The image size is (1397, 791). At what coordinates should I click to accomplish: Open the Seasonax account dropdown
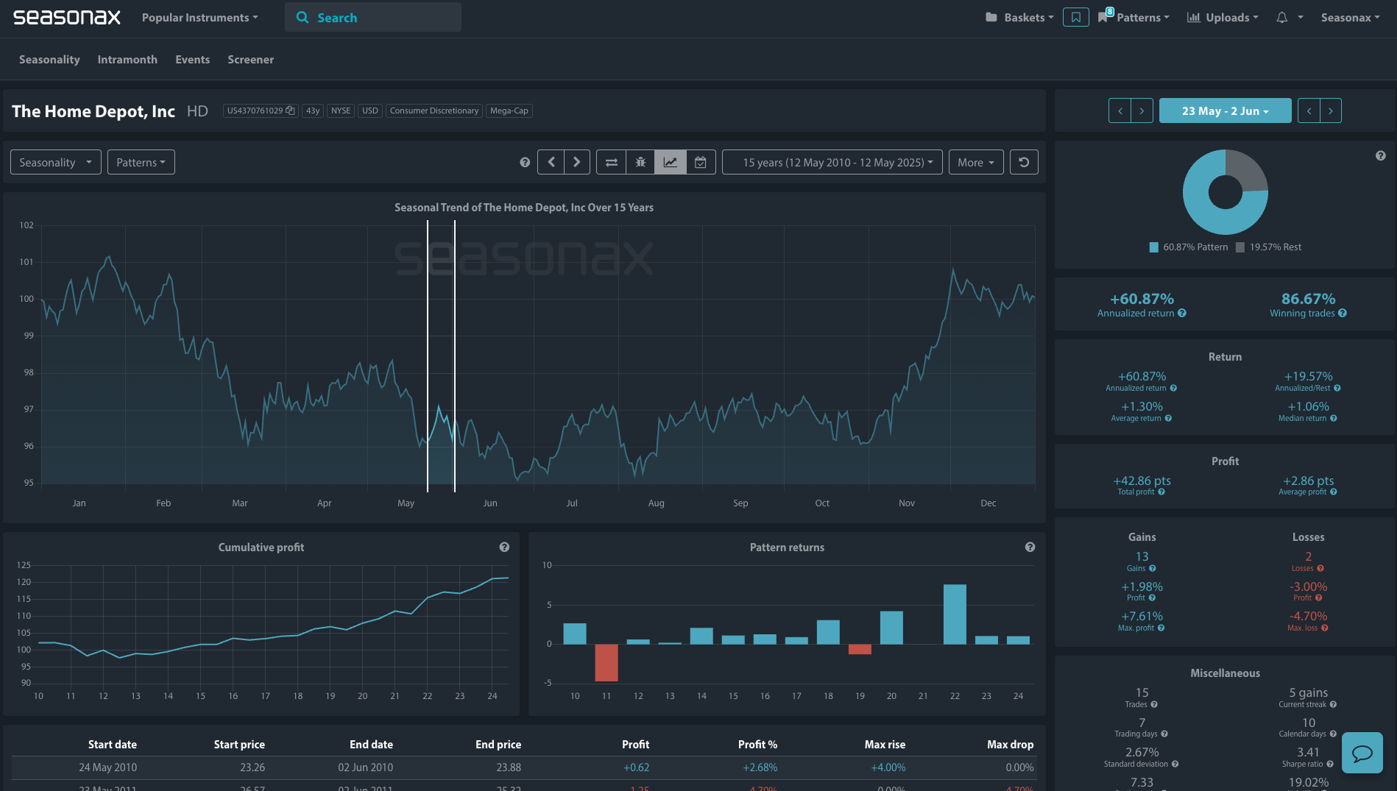[x=1350, y=17]
